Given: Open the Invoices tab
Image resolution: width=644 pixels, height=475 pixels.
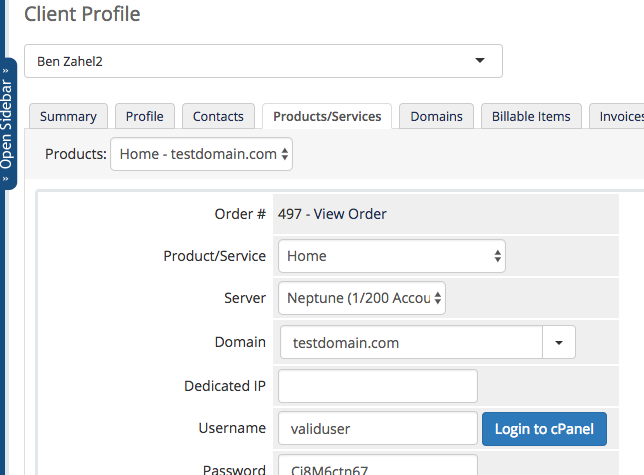Looking at the screenshot, I should point(619,117).
